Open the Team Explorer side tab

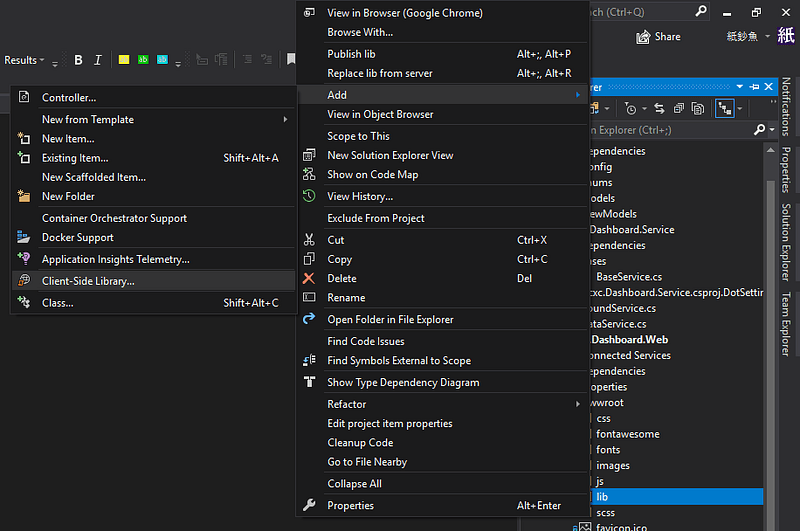786,324
